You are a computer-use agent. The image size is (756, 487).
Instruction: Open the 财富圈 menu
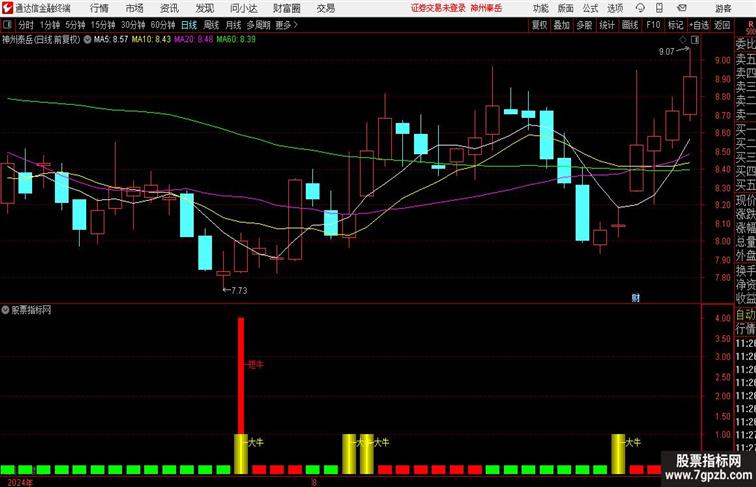coord(287,8)
